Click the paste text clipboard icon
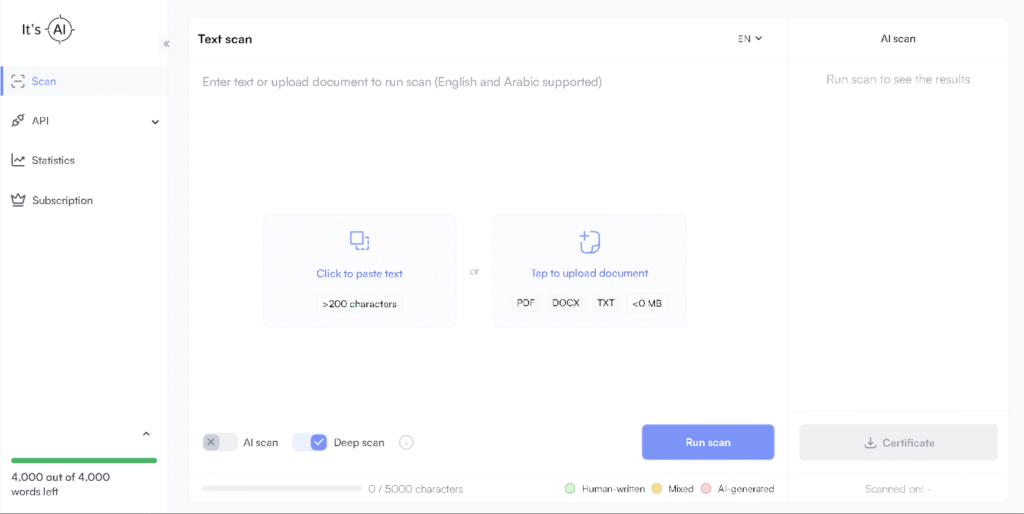The image size is (1024, 514). coord(359,241)
